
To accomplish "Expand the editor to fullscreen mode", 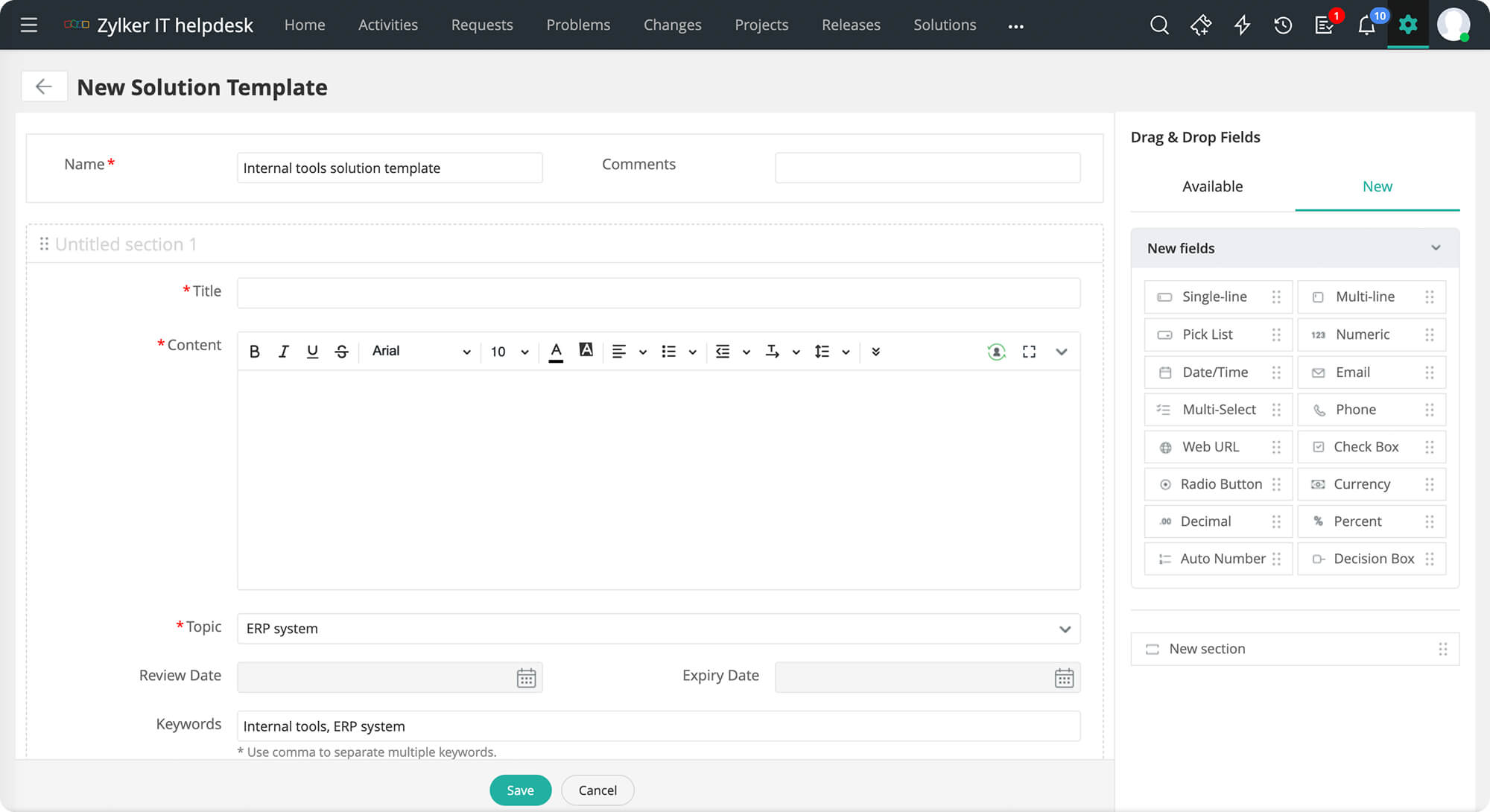I will [x=1029, y=351].
